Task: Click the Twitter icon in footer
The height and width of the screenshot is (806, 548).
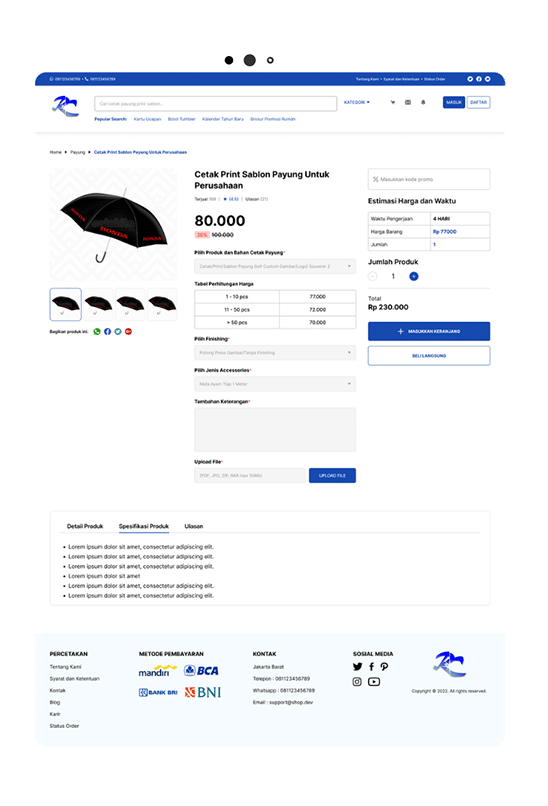Action: pos(357,667)
